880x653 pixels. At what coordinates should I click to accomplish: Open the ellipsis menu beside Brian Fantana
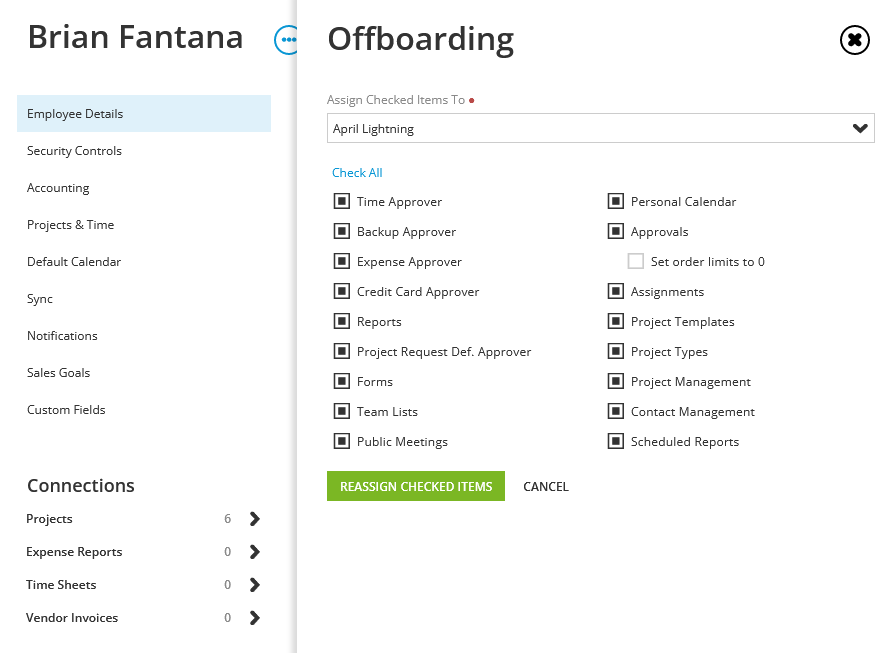[287, 40]
